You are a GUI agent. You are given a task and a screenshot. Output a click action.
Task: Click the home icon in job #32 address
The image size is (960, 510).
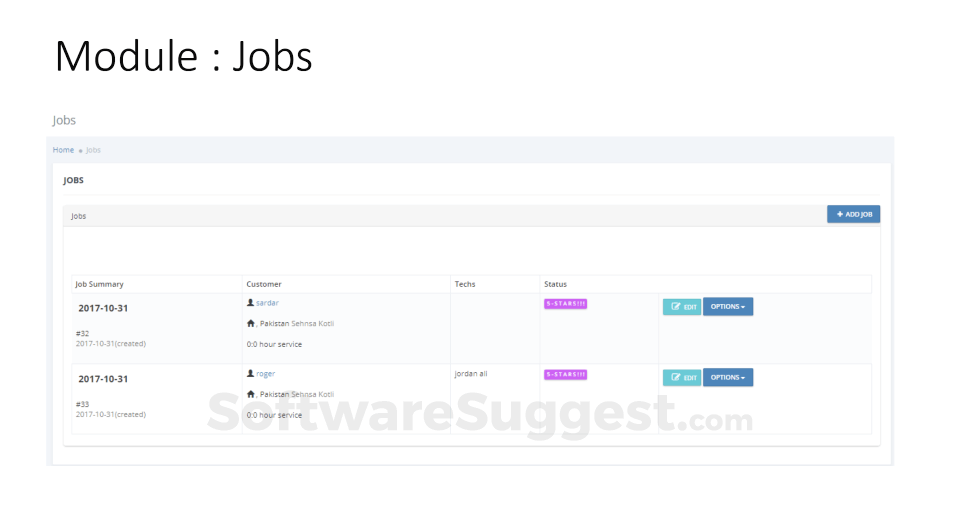250,323
